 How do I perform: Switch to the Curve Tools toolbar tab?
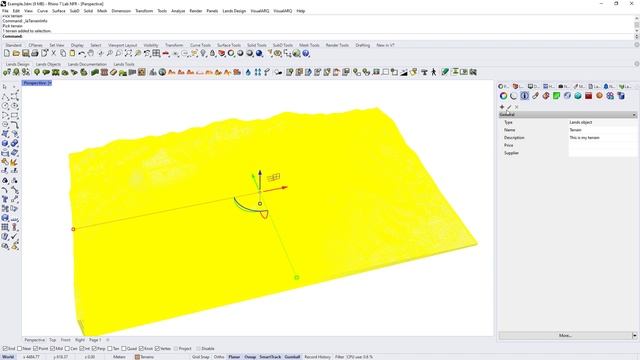pyautogui.click(x=200, y=45)
